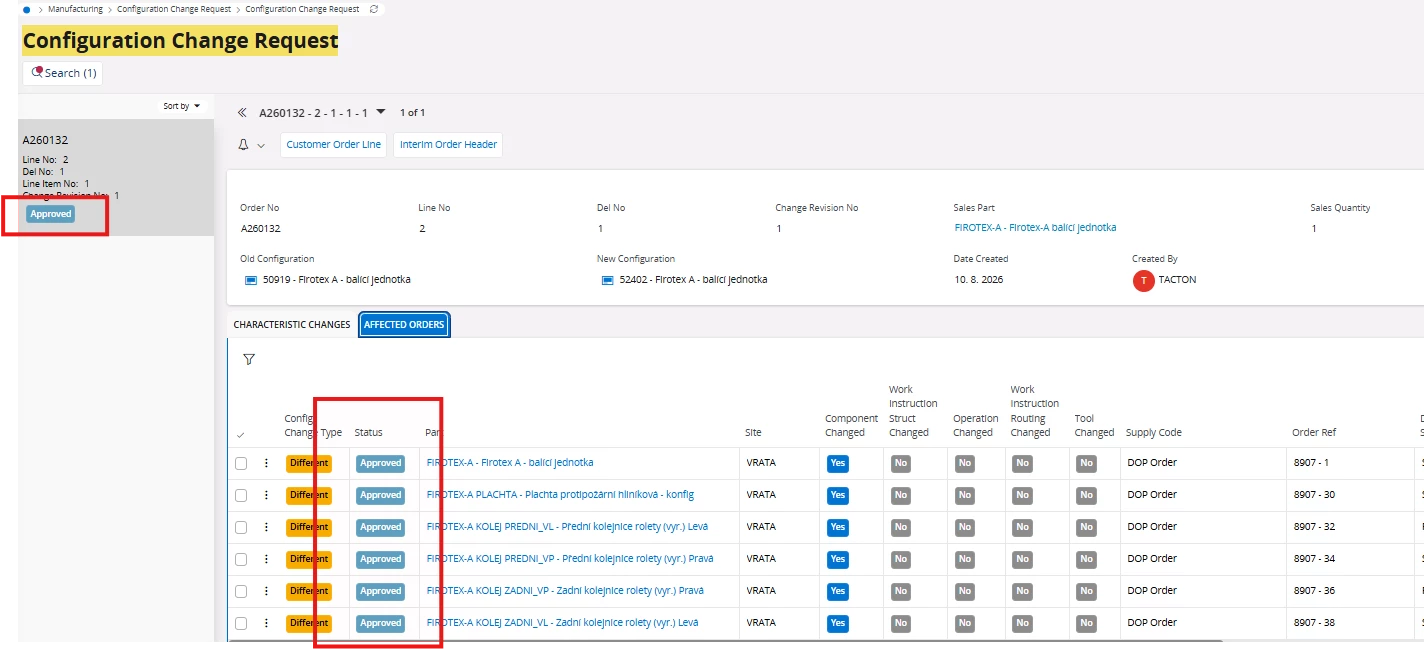Image resolution: width=1424 pixels, height=649 pixels.
Task: Check the row for FIROTEX-A PLACHTA
Action: 241,495
